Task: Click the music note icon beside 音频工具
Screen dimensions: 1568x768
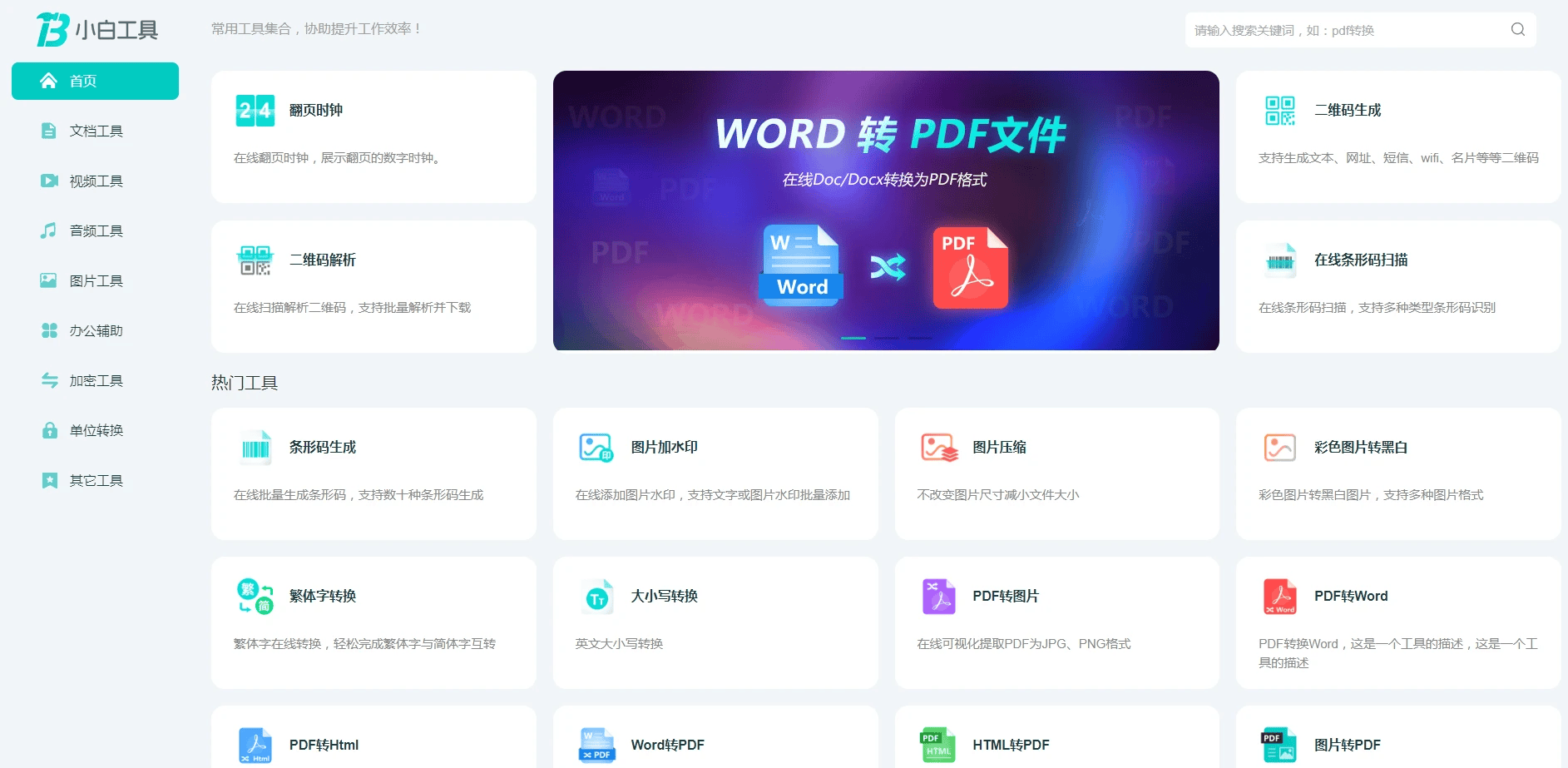Action: tap(49, 230)
